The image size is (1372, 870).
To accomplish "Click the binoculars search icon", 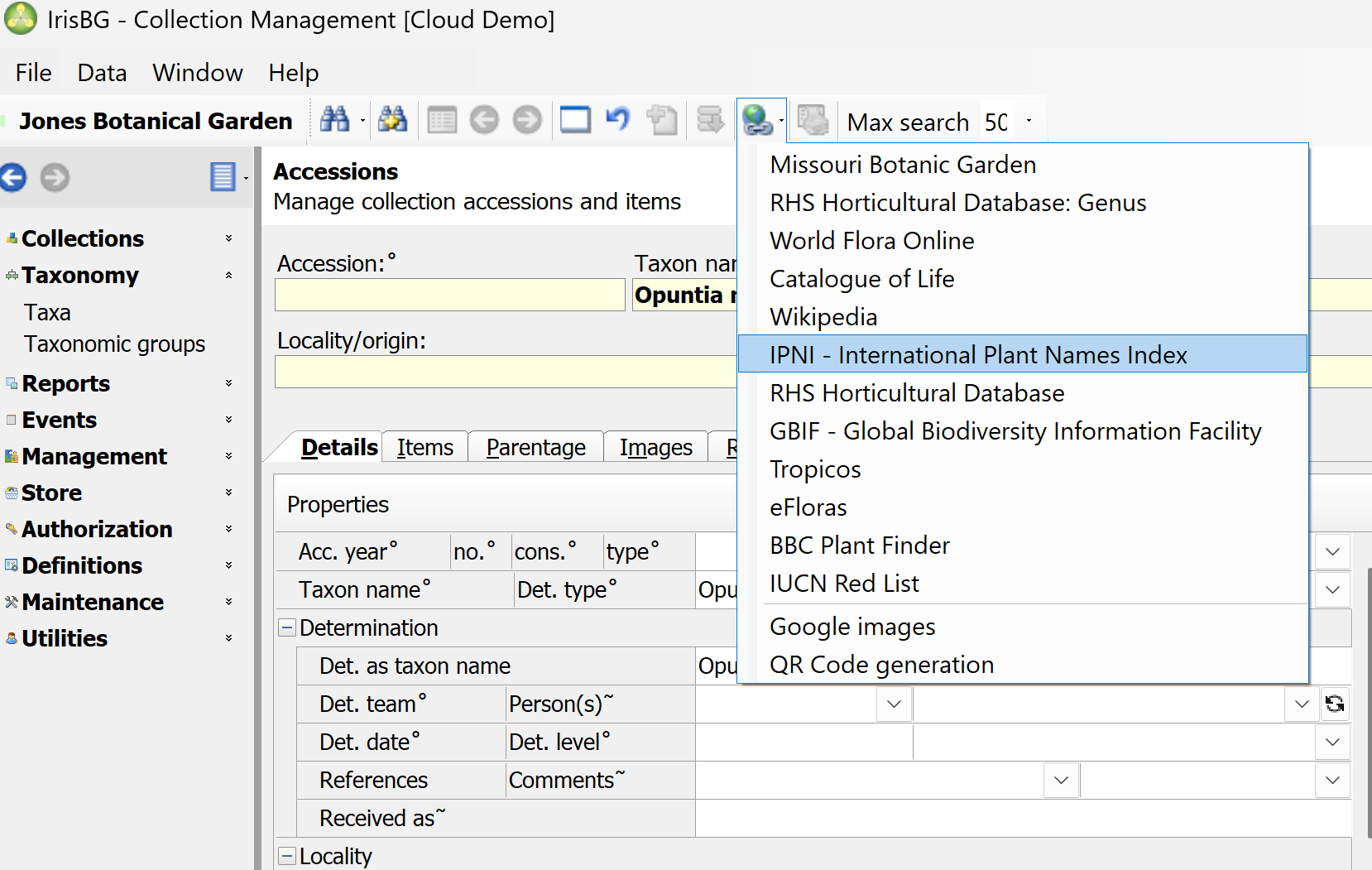I will pyautogui.click(x=334, y=121).
